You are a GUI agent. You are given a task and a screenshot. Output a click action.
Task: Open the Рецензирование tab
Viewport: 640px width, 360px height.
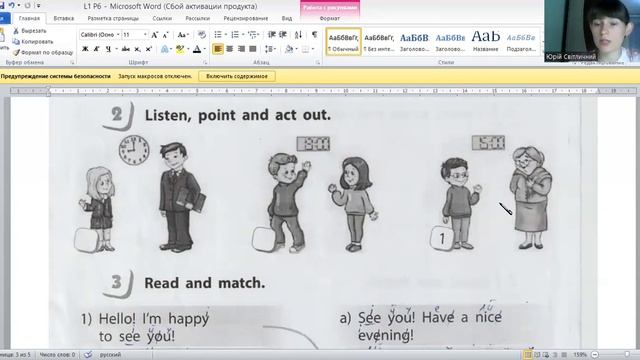coord(246,18)
